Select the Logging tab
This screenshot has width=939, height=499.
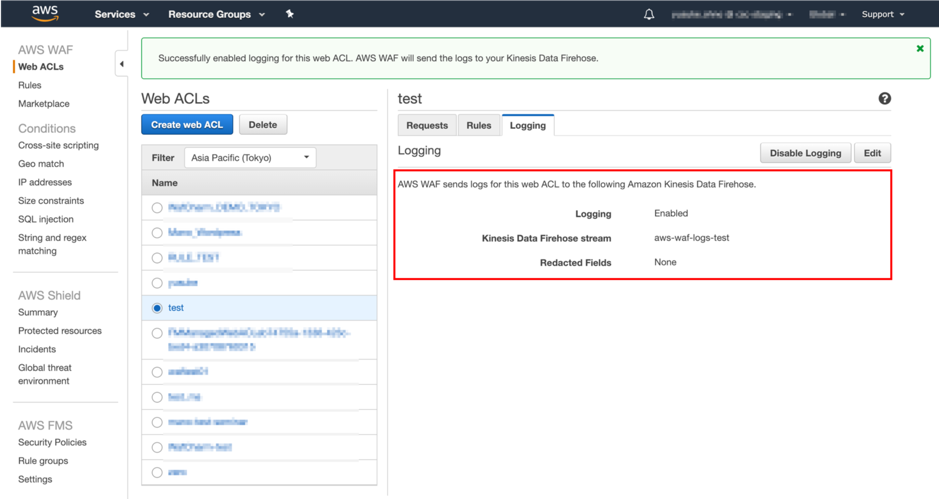point(528,125)
